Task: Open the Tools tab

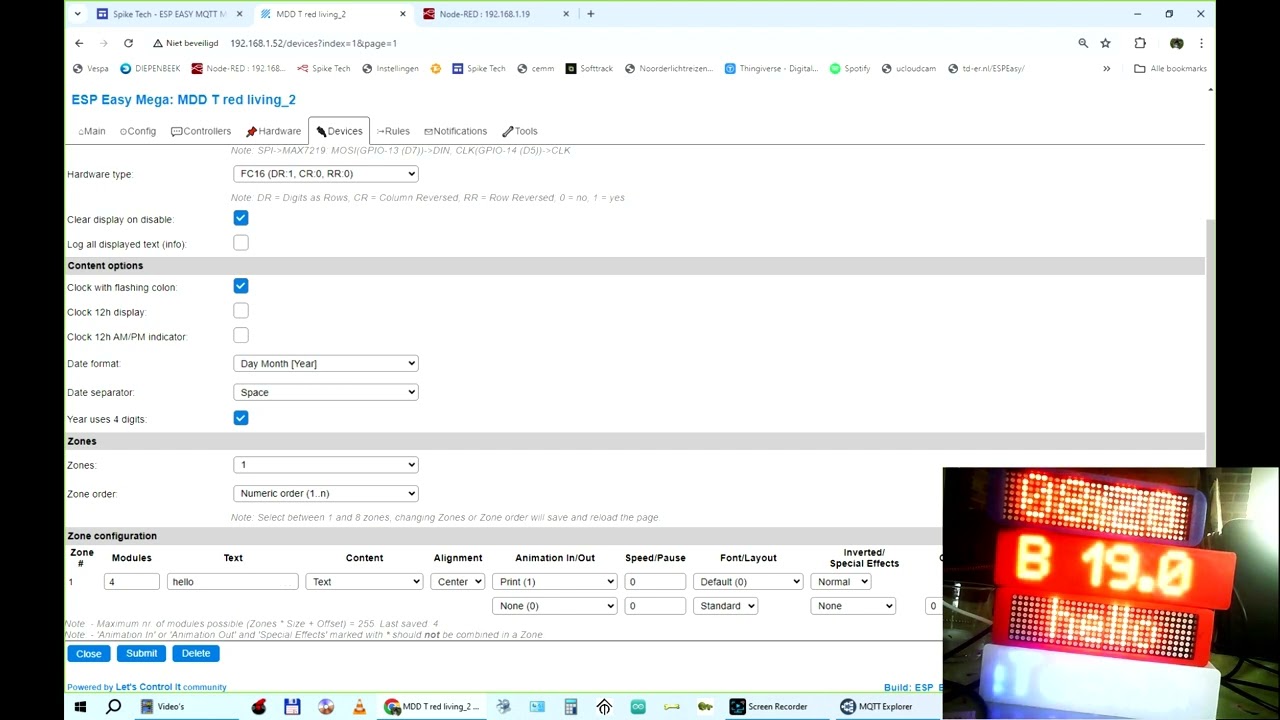Action: (x=520, y=131)
